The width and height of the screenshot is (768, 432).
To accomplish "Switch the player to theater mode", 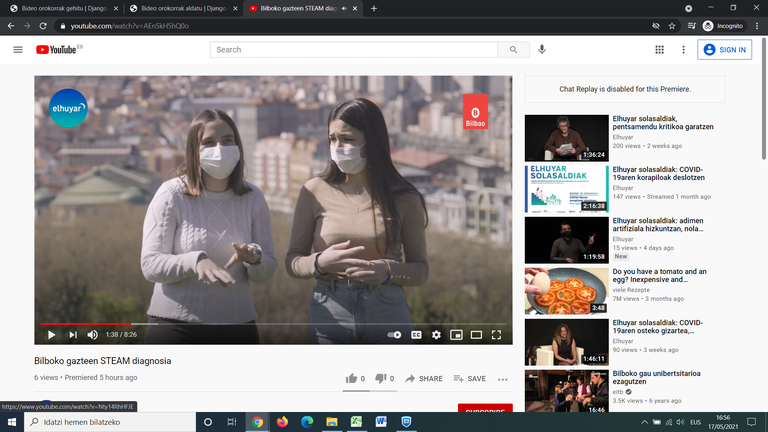I will tap(476, 335).
